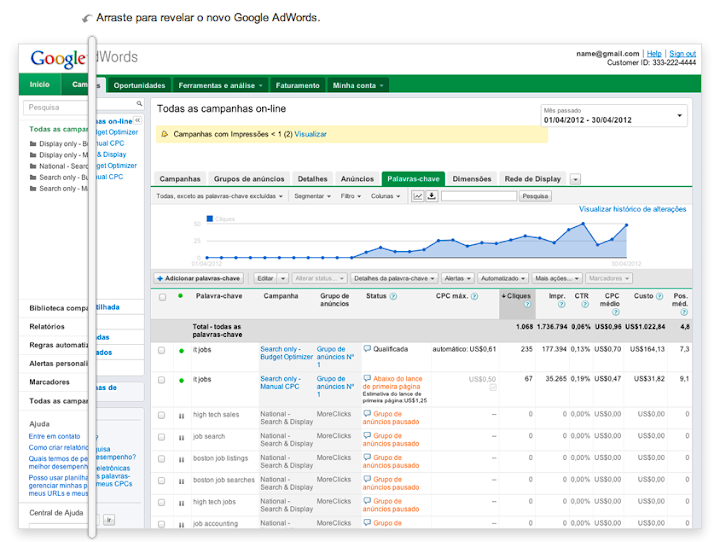720x542 pixels.
Task: Click the speech bubble beside Abaixo do lance
Action: (367, 378)
